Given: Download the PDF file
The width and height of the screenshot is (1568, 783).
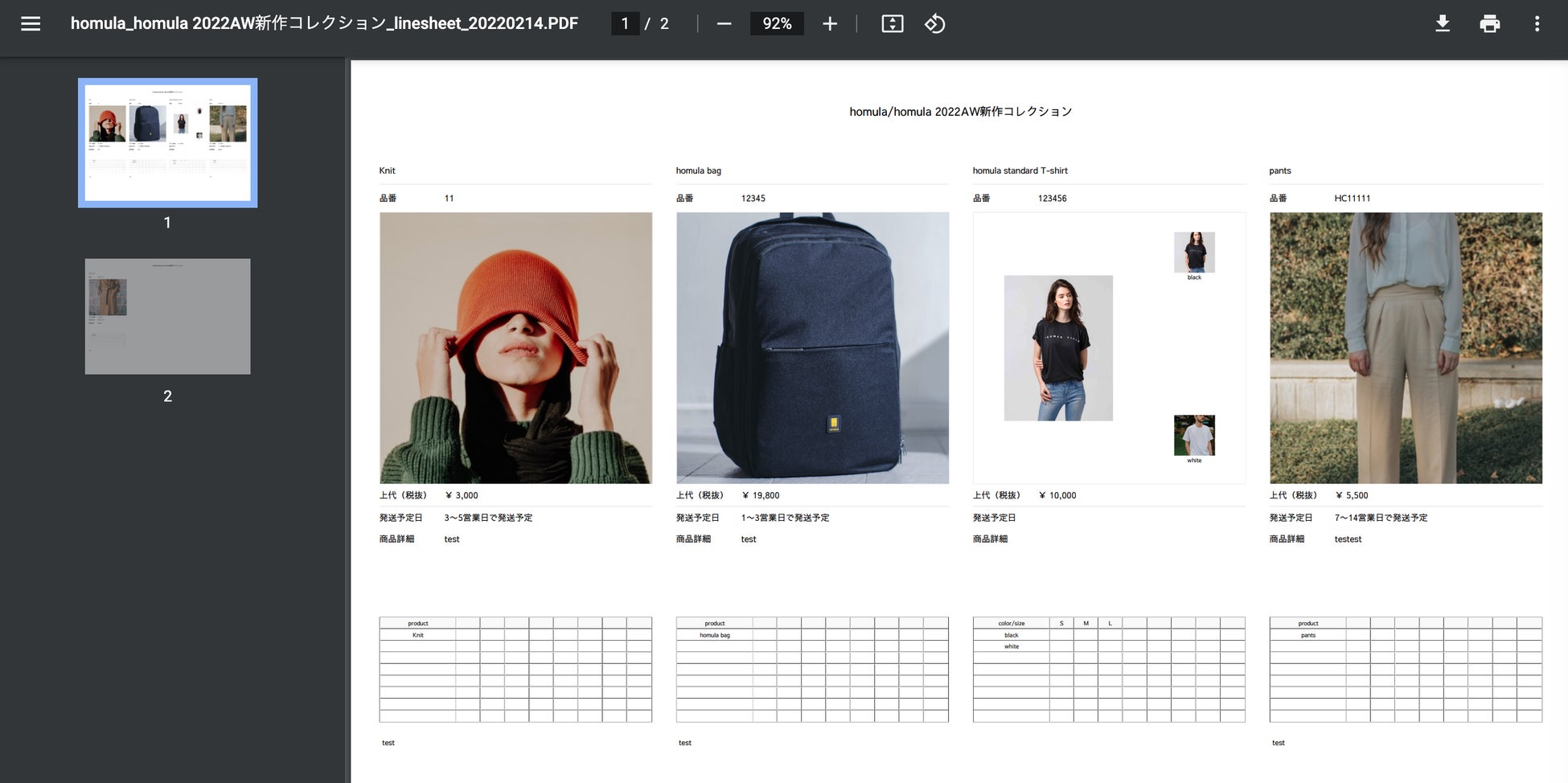Looking at the screenshot, I should coord(1443,23).
